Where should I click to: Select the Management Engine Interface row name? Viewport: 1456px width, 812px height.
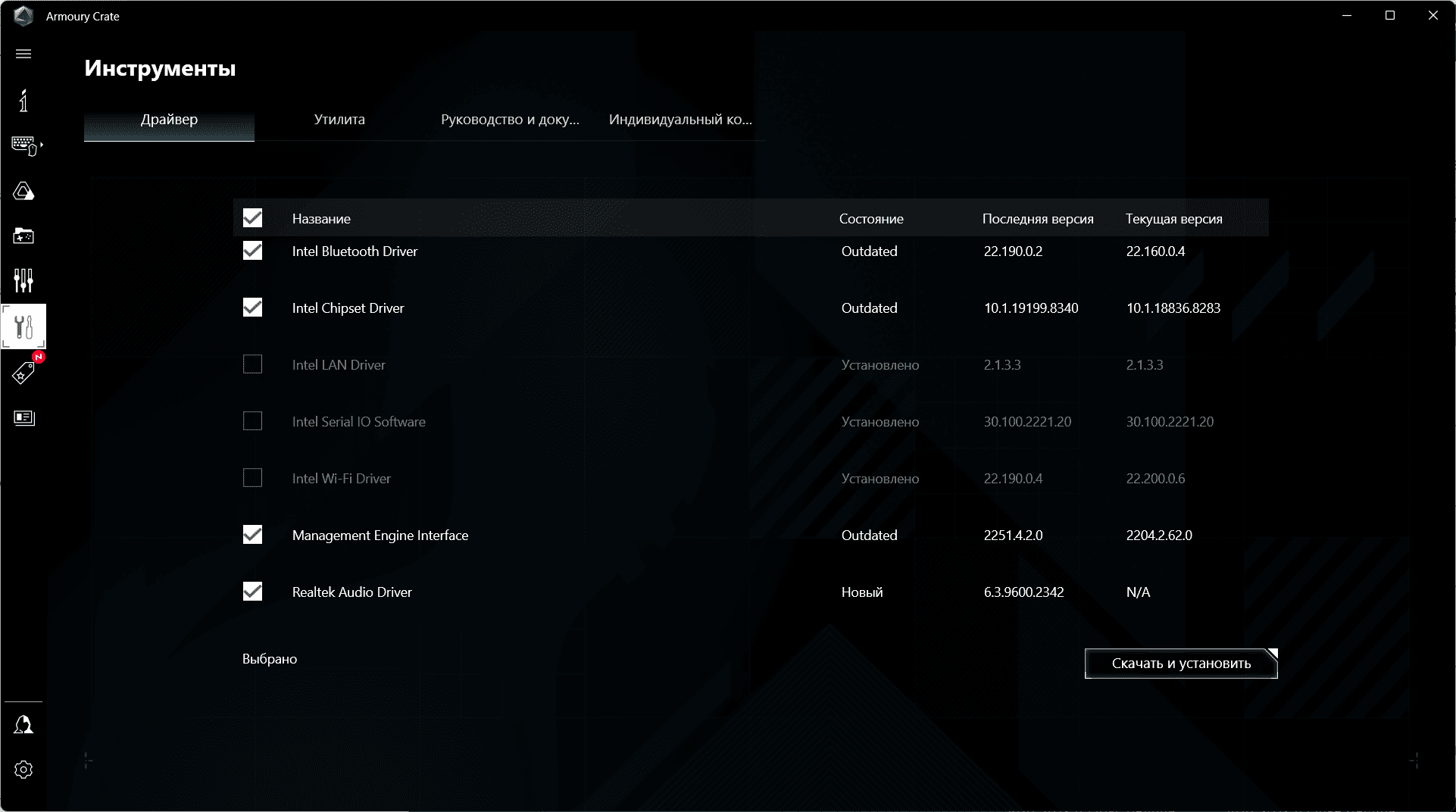[x=380, y=536]
